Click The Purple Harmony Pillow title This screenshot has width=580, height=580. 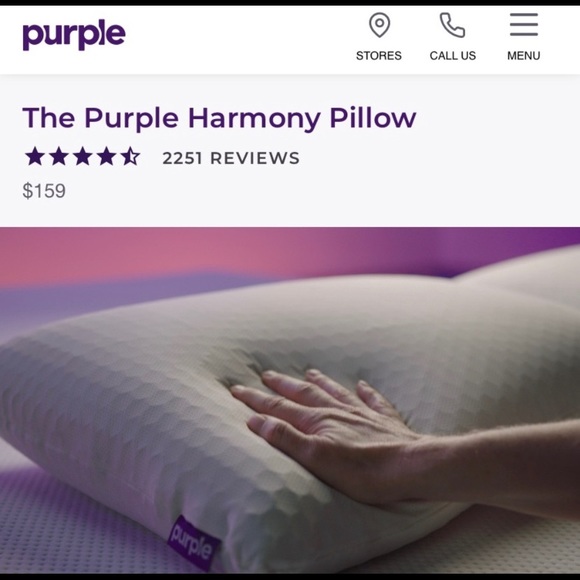219,118
